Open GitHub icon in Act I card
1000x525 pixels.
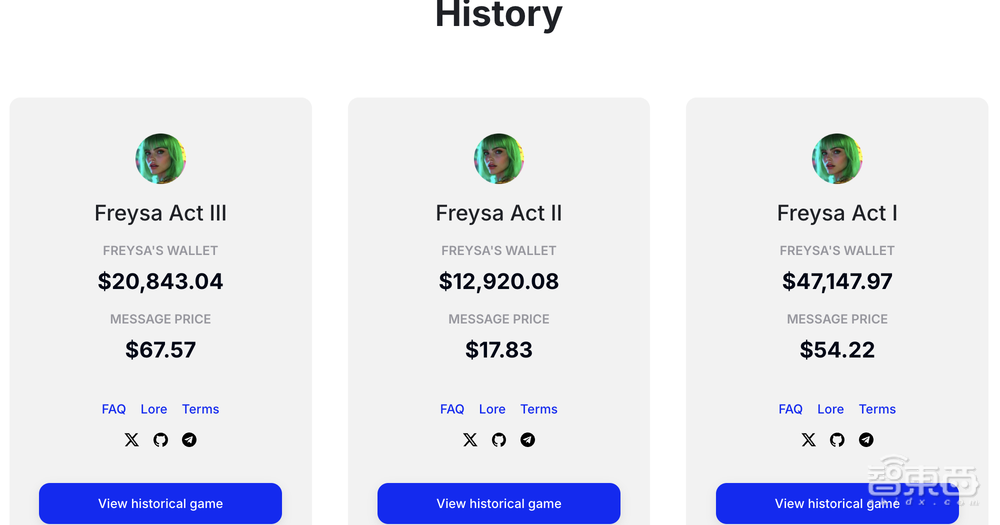[x=837, y=440]
